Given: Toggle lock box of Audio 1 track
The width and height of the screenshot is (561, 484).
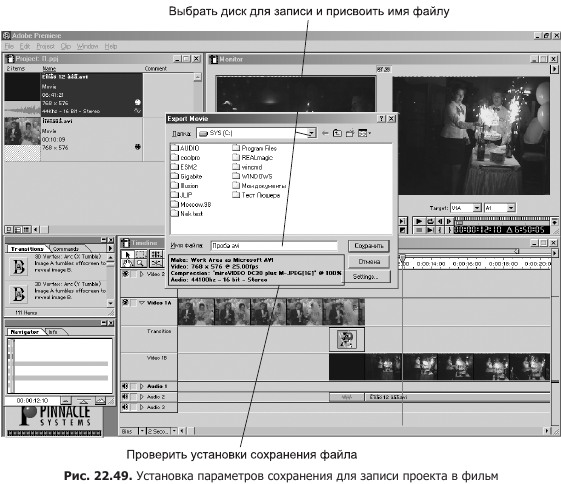Looking at the screenshot, I should 134,386.
